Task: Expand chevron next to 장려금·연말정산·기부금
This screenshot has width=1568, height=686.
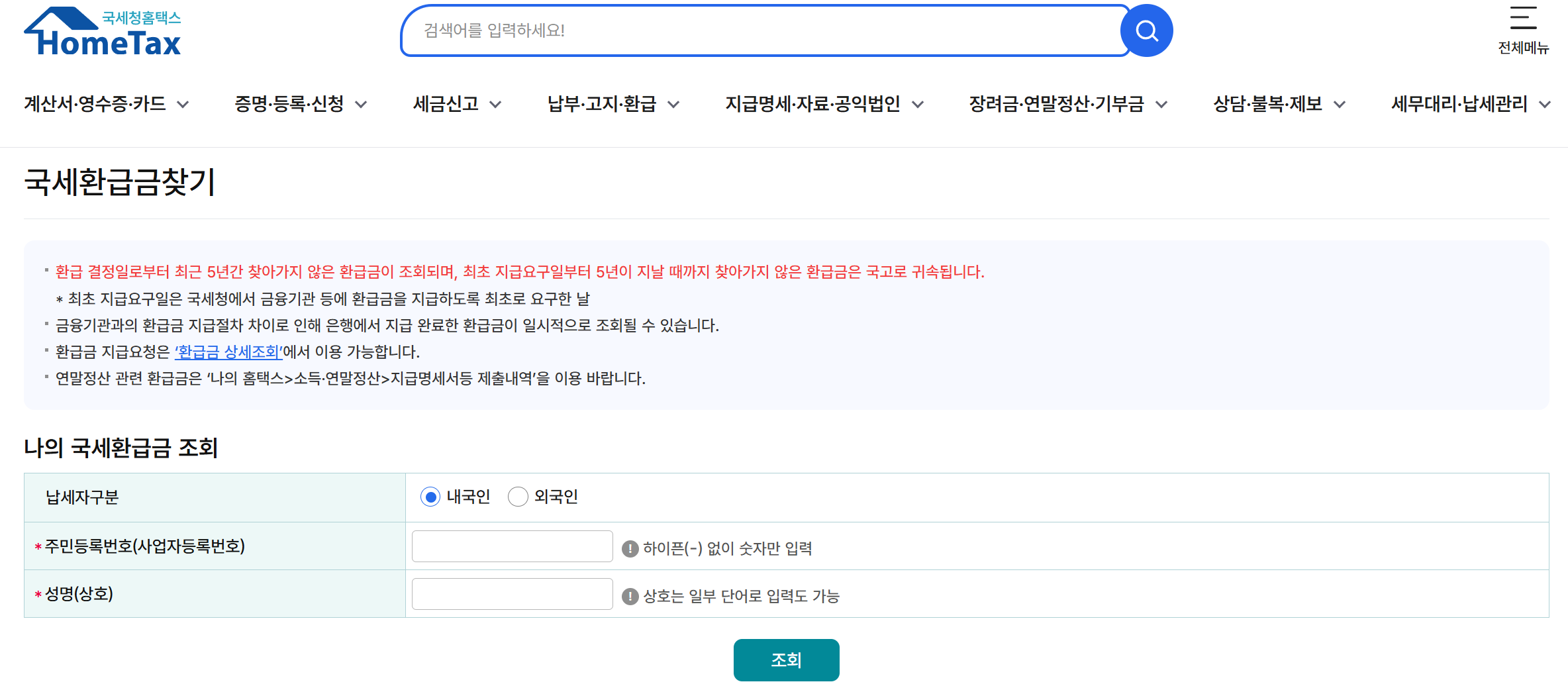Action: 1161,104
